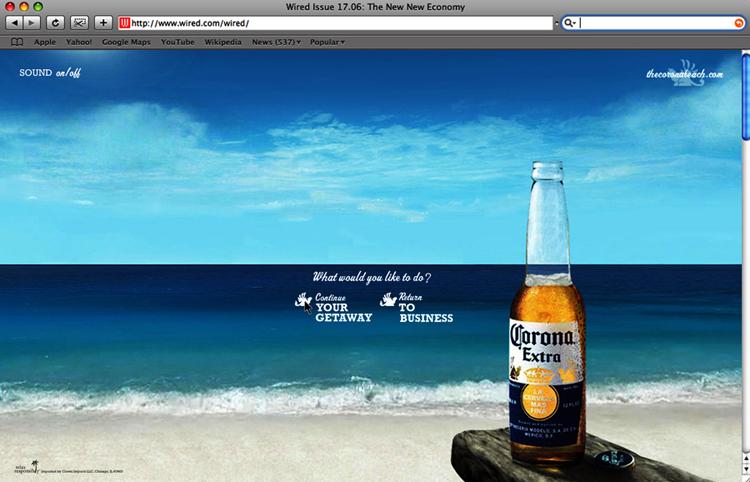The height and width of the screenshot is (482, 750).
Task: Click the relax responsibly logo
Action: point(27,467)
